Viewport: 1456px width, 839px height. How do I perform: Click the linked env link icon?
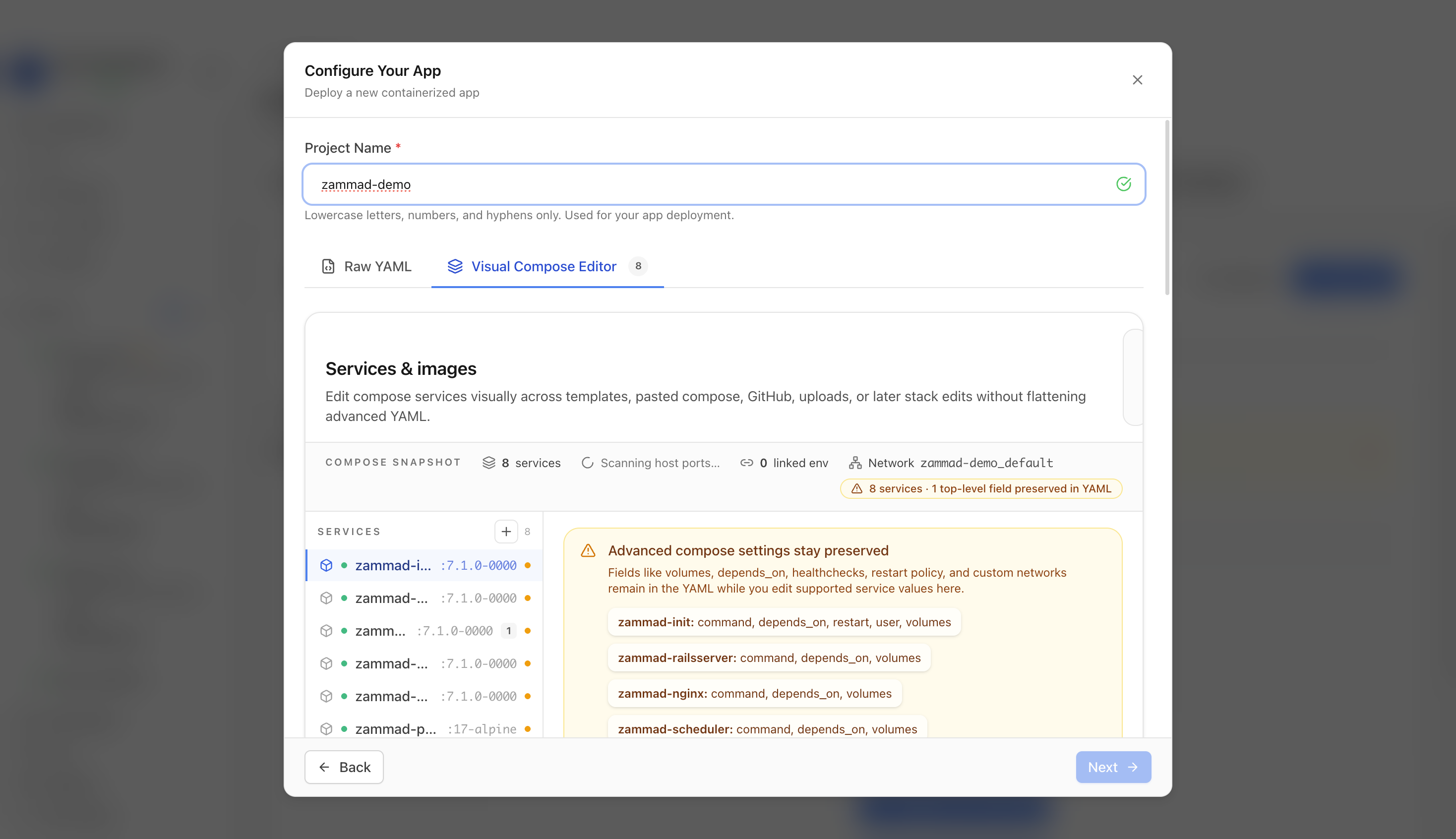746,463
